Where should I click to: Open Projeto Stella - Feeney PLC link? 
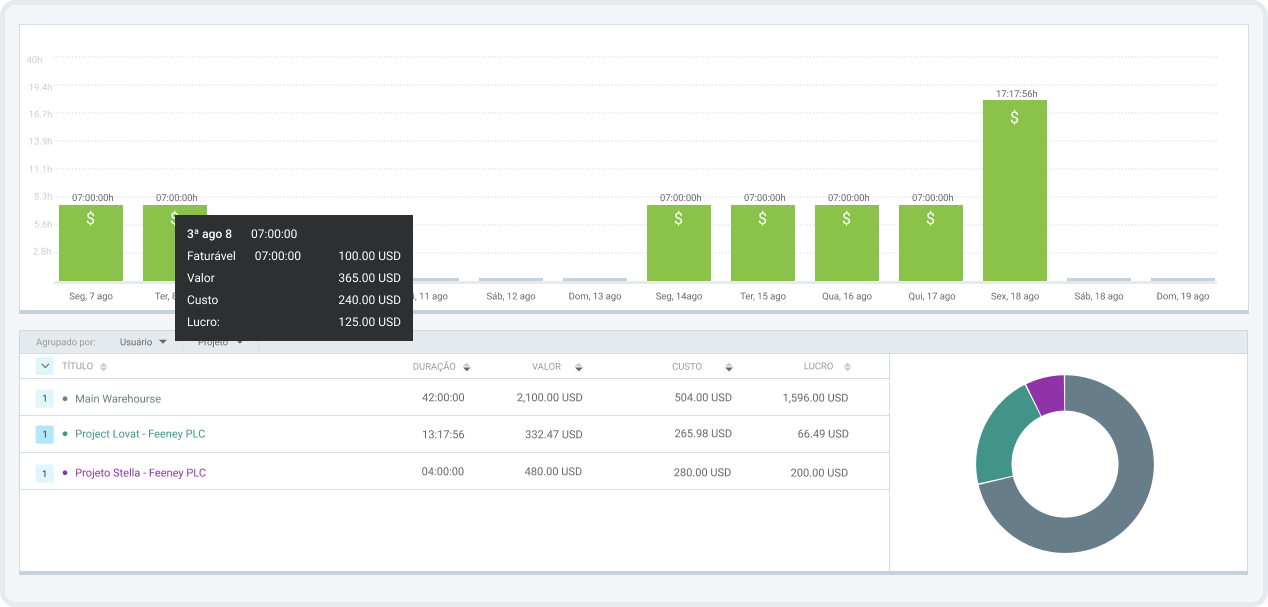coord(140,473)
